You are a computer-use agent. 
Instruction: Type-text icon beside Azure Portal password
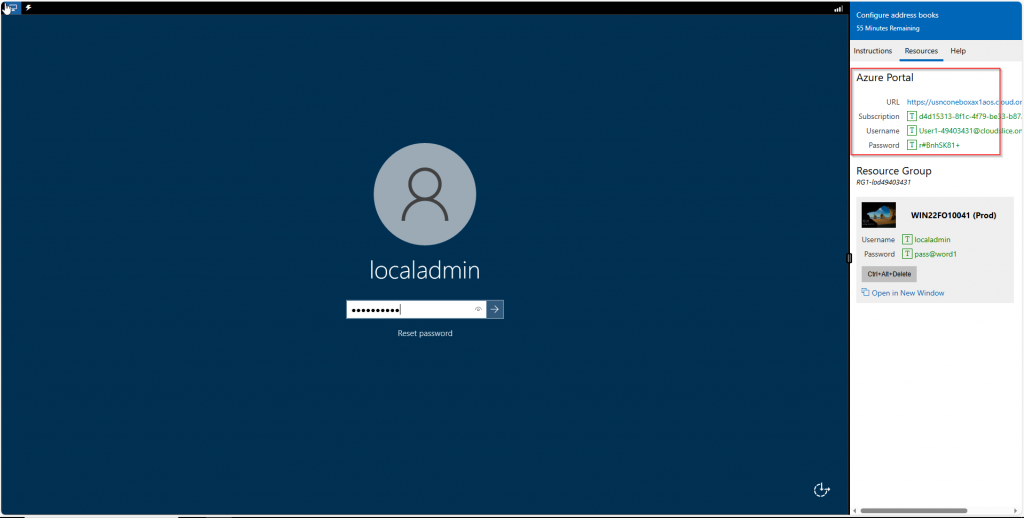(x=911, y=145)
